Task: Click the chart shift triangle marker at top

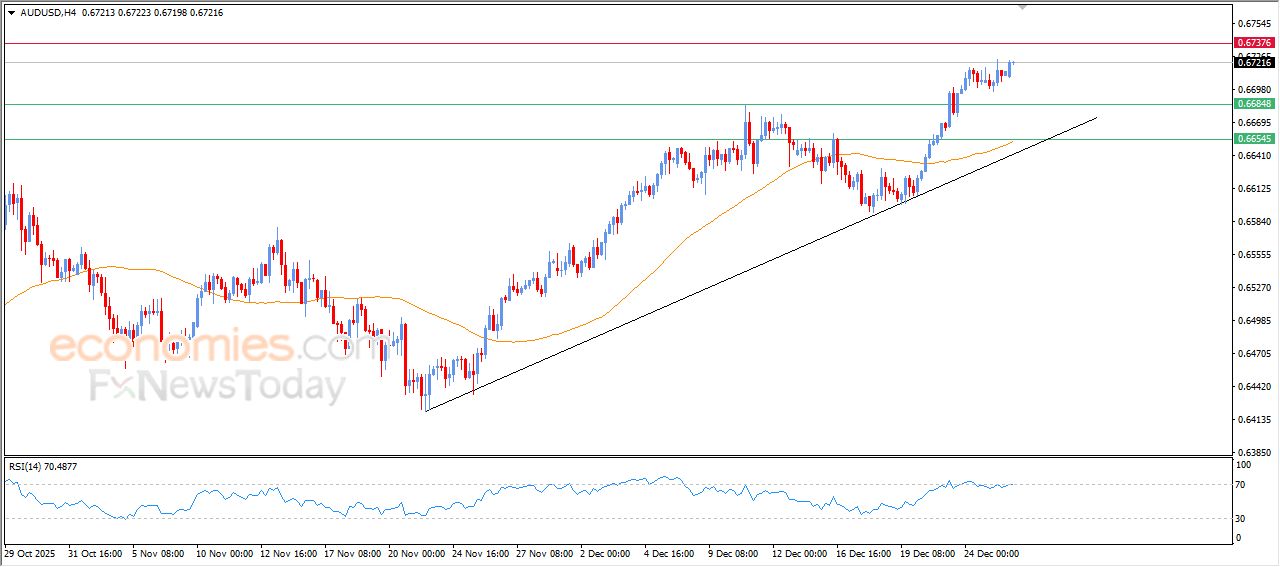Action: click(x=1022, y=7)
